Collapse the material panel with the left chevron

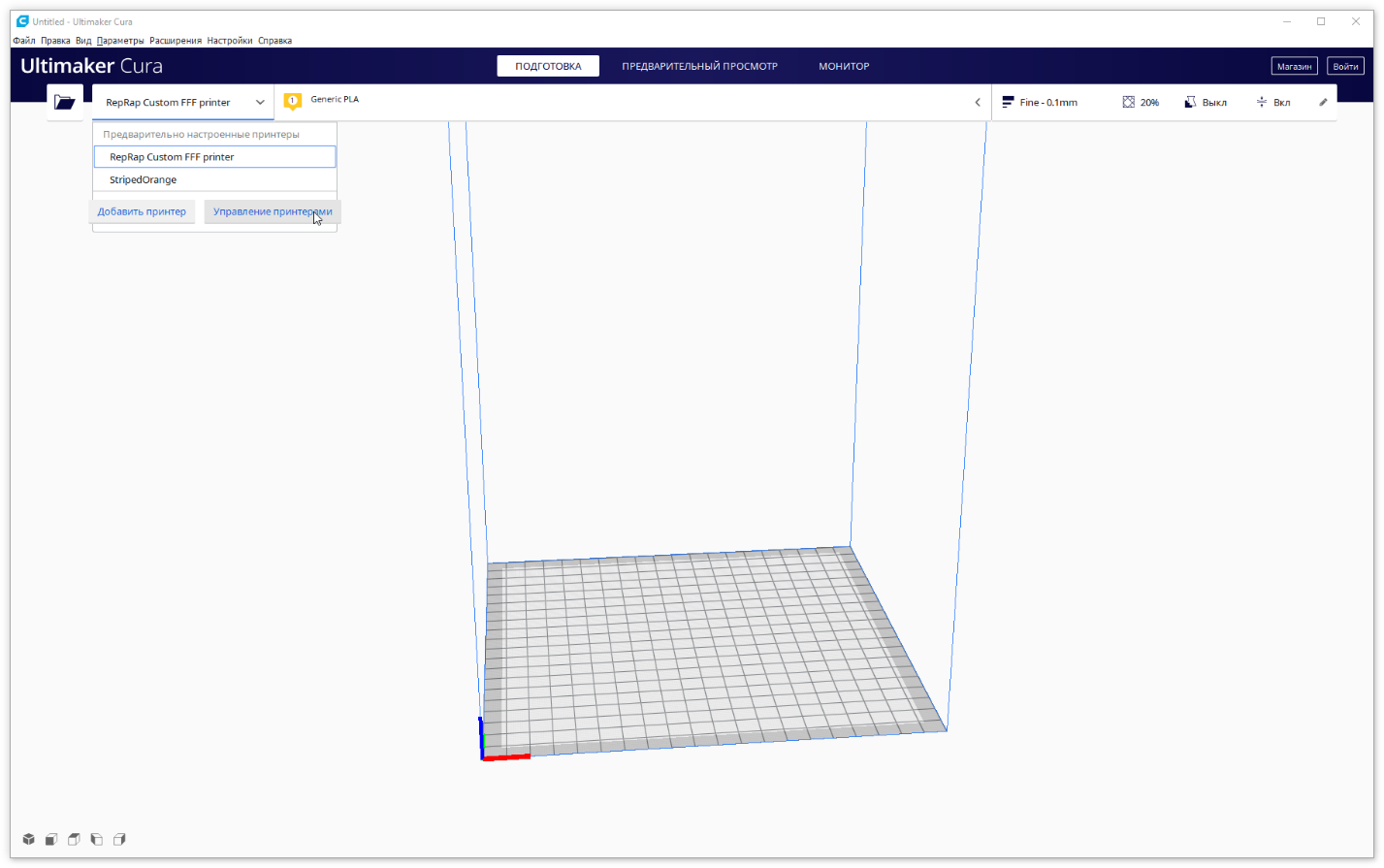pos(978,102)
